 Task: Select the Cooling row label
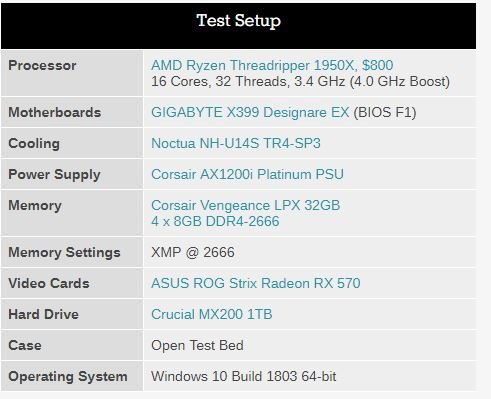click(34, 144)
